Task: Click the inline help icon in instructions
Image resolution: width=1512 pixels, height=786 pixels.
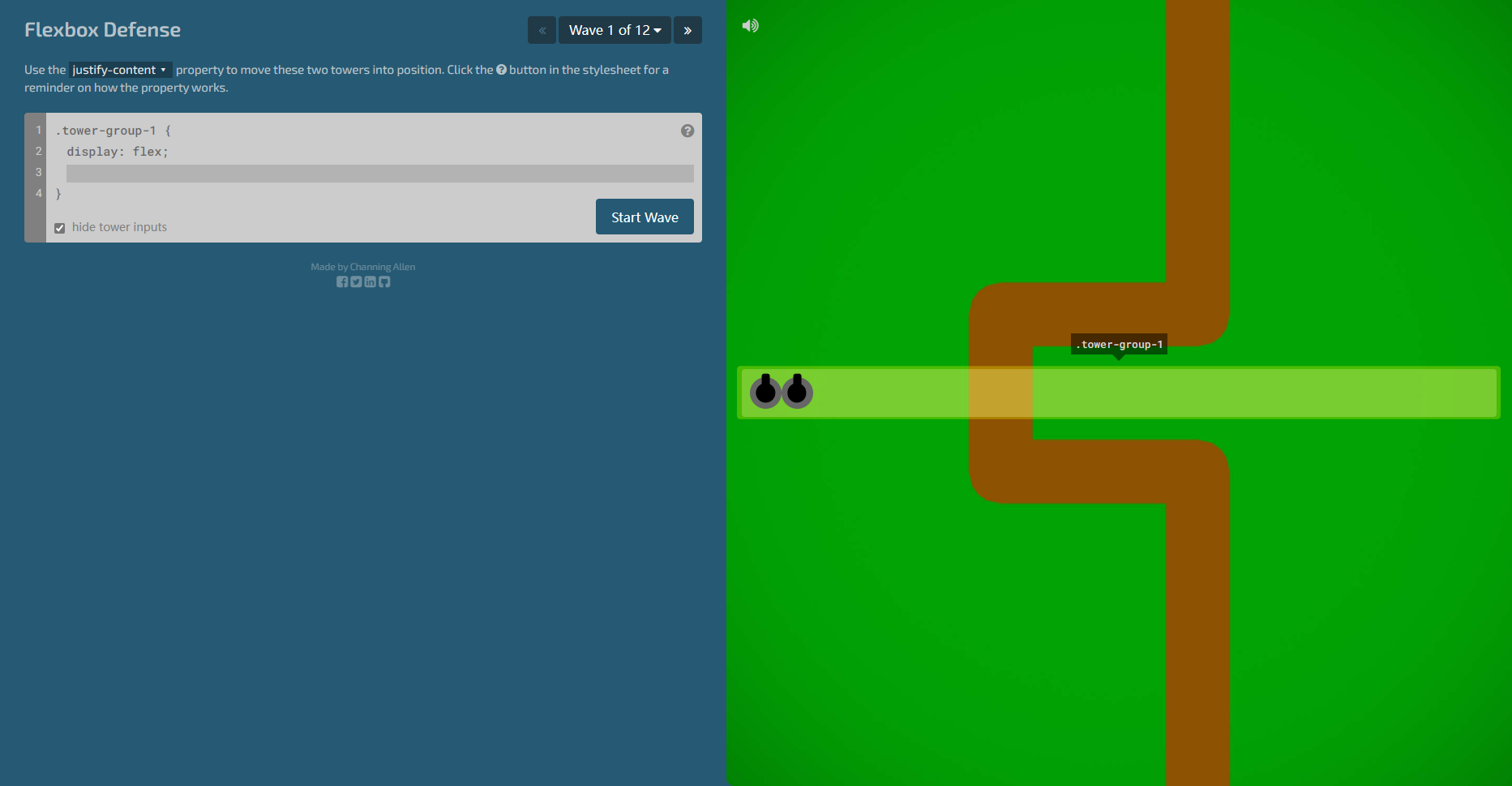Action: pos(501,70)
